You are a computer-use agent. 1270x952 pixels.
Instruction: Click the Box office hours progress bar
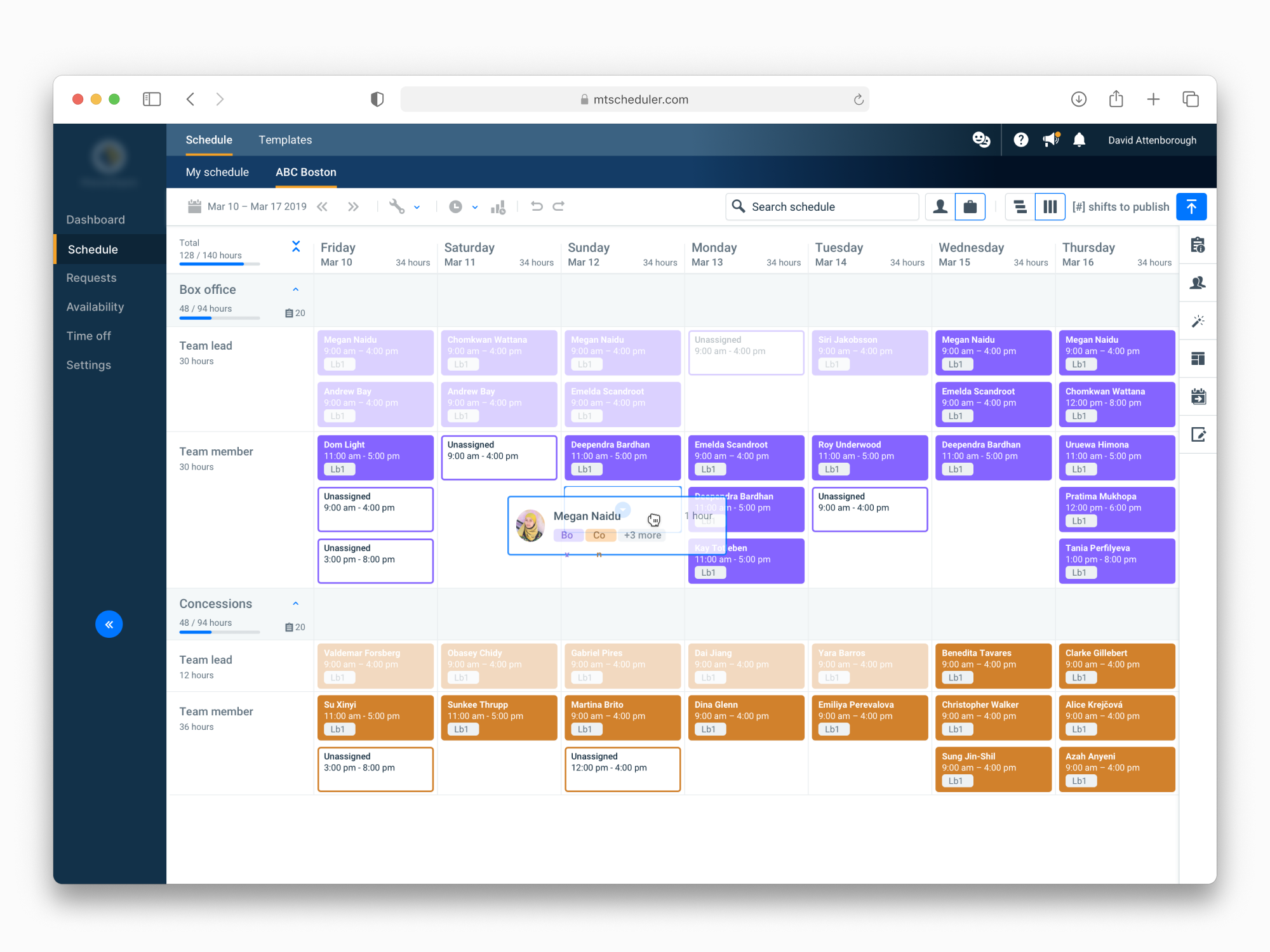coord(220,318)
